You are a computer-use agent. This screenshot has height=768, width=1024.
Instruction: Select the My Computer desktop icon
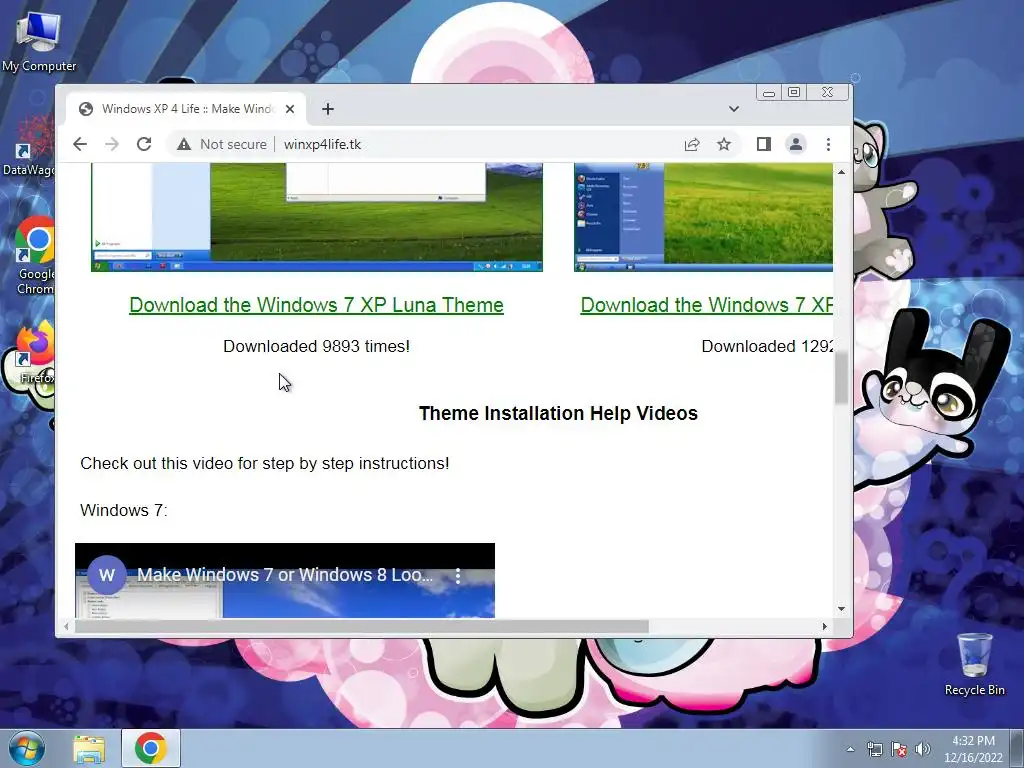[x=39, y=42]
